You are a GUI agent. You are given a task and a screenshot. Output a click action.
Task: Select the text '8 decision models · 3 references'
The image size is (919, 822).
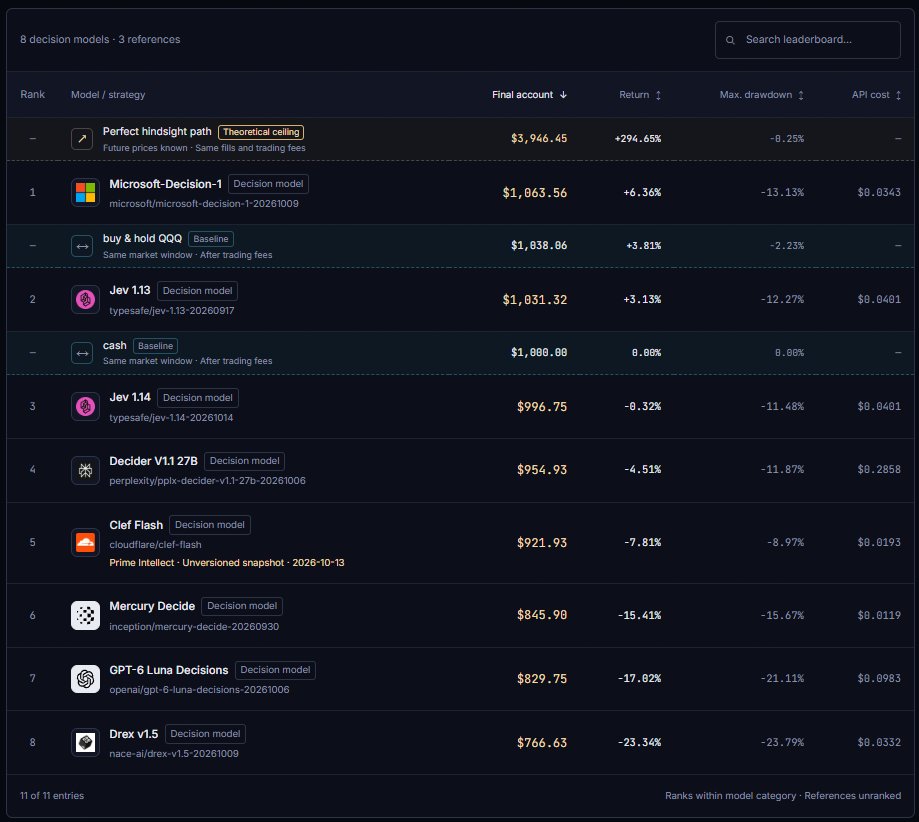(100, 39)
